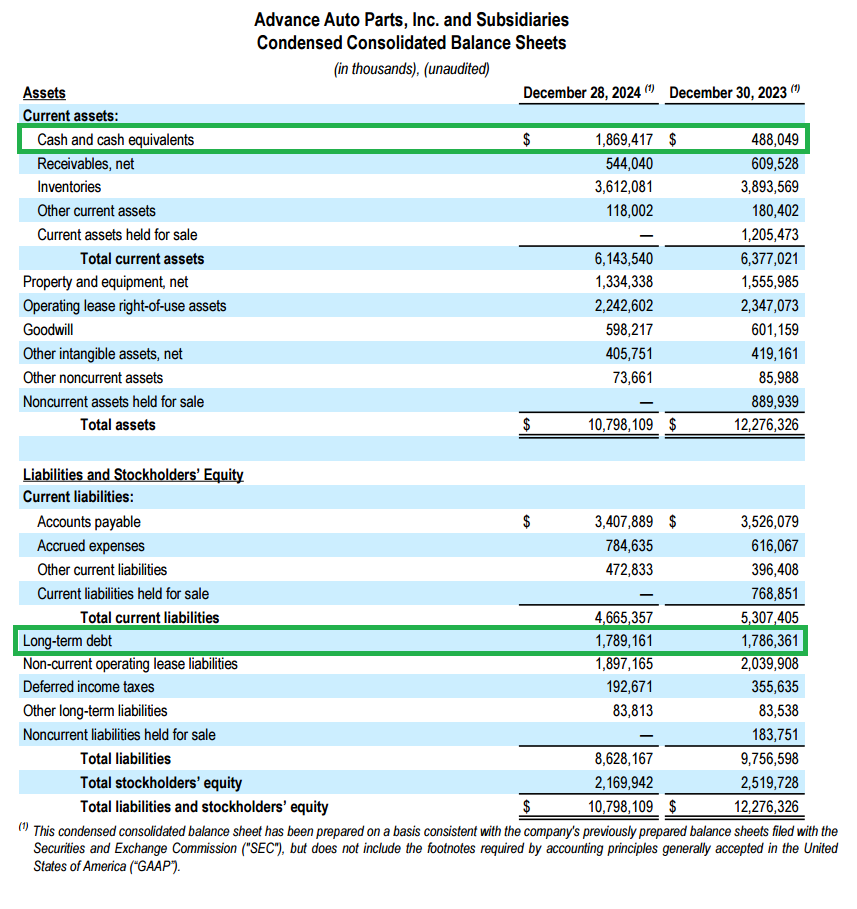Click the value 768,851
This screenshot has width=857, height=909.
click(775, 594)
